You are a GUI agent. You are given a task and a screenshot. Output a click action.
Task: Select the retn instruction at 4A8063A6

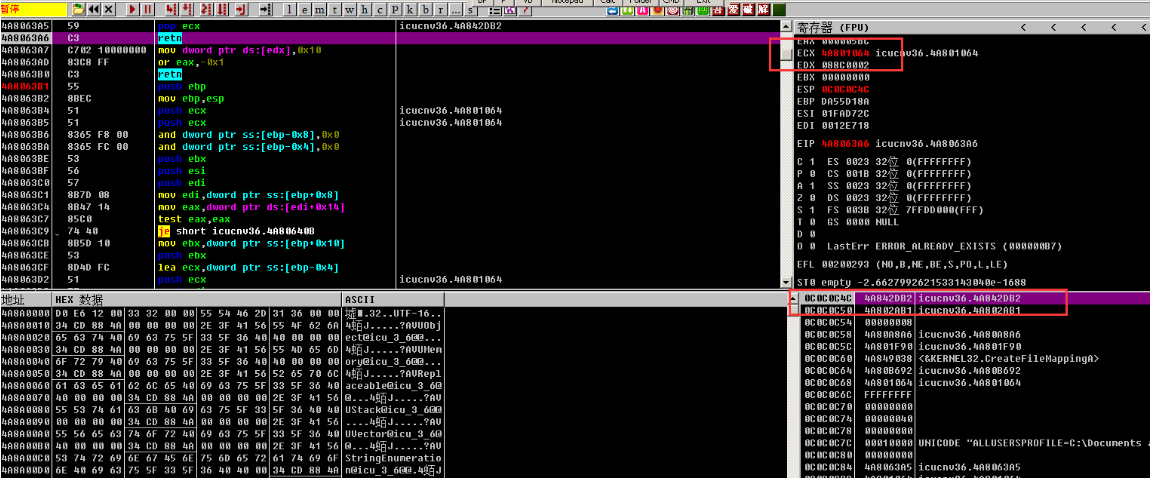[170, 36]
